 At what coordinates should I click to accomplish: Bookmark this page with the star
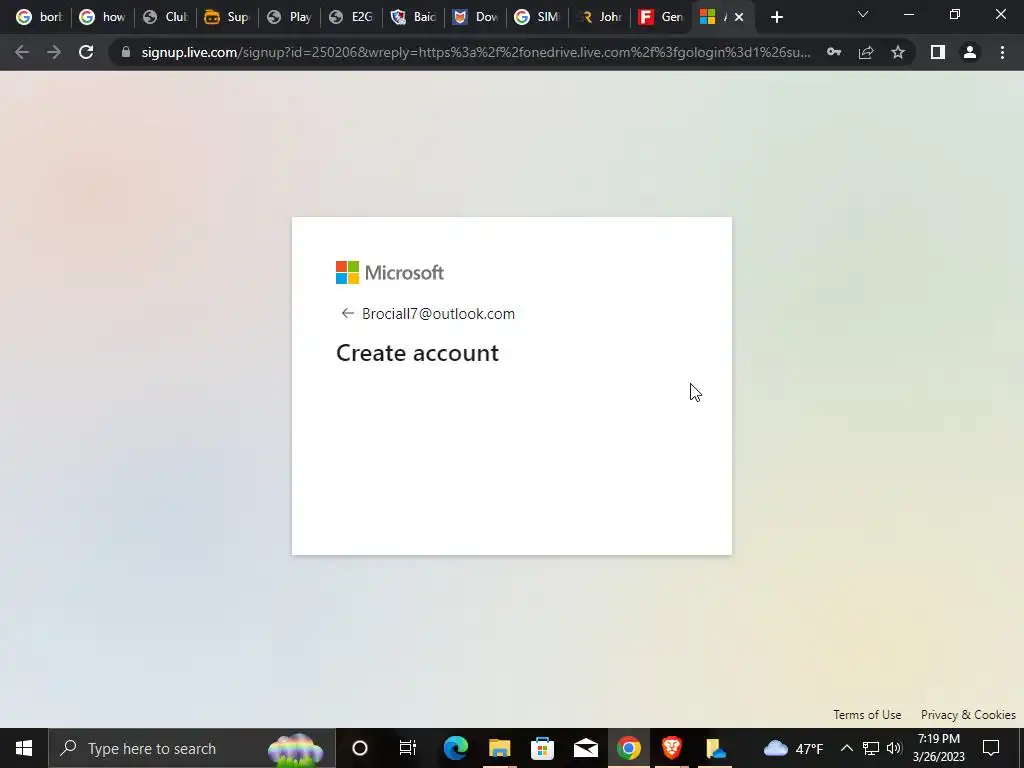(898, 52)
